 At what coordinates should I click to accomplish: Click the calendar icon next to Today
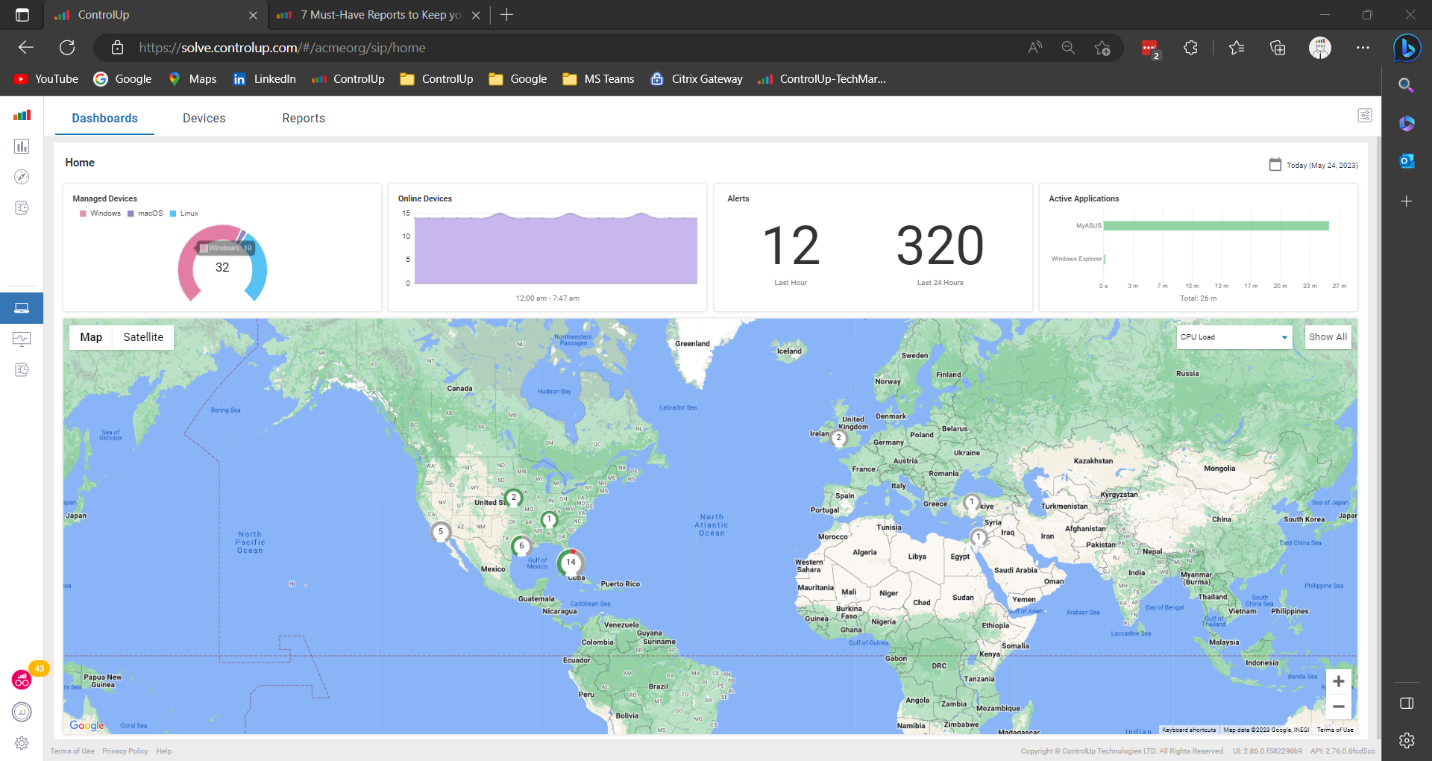1275,165
